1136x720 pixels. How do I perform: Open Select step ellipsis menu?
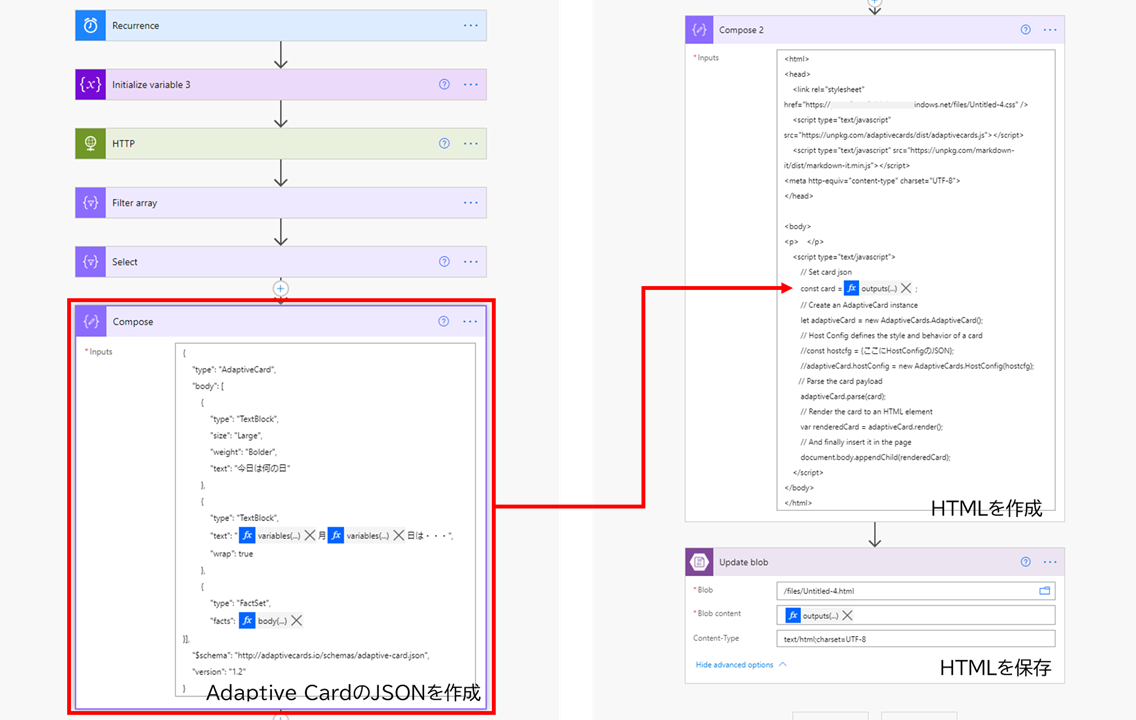coord(470,261)
